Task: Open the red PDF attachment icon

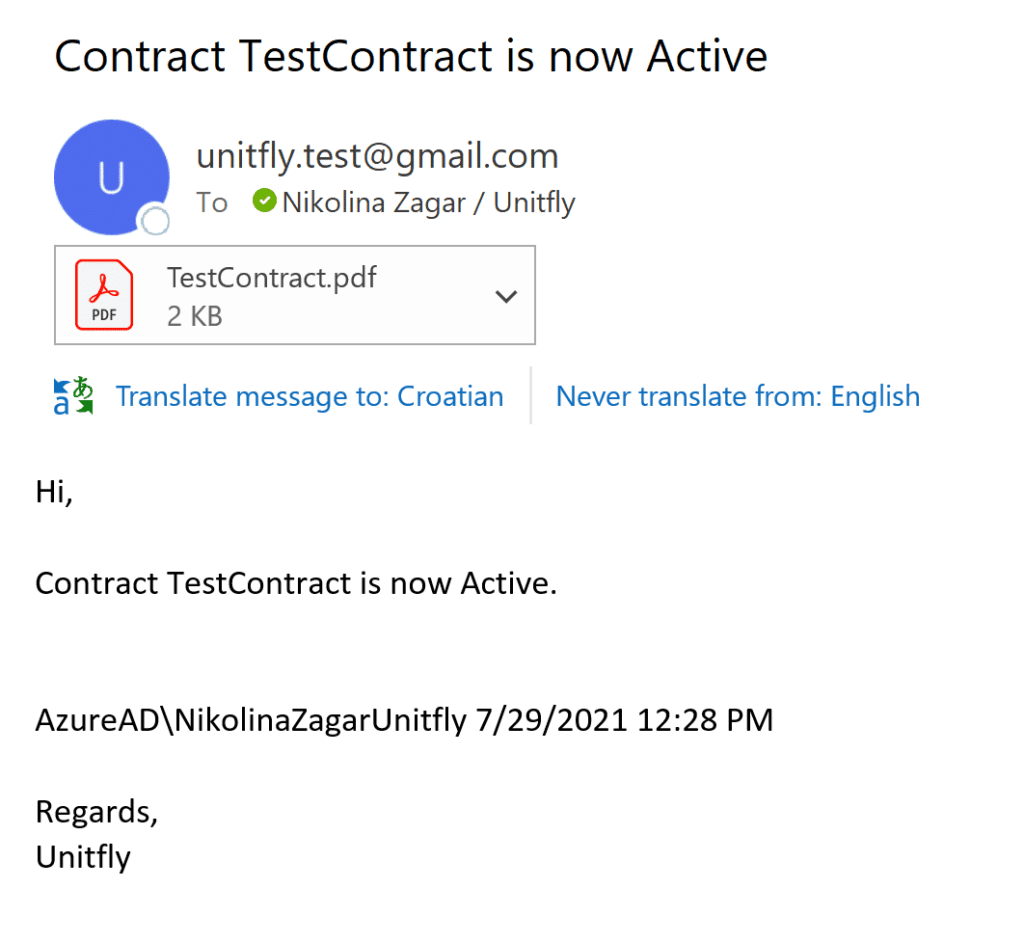Action: pyautogui.click(x=104, y=295)
